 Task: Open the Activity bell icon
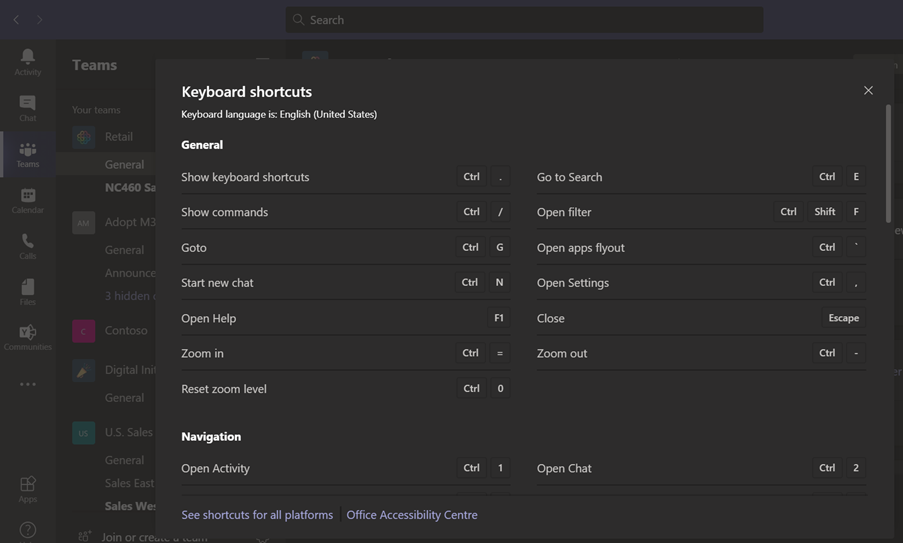[28, 56]
